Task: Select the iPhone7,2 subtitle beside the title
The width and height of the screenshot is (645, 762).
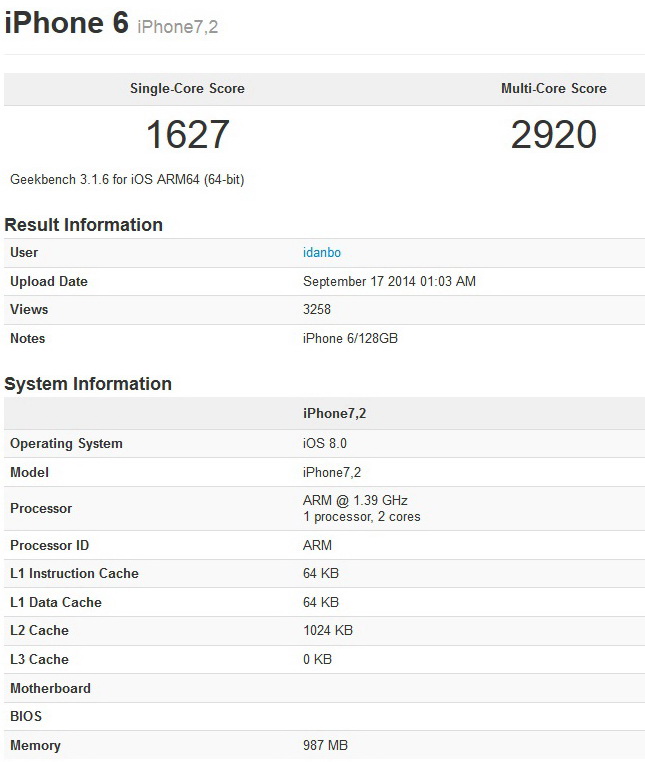Action: tap(177, 27)
